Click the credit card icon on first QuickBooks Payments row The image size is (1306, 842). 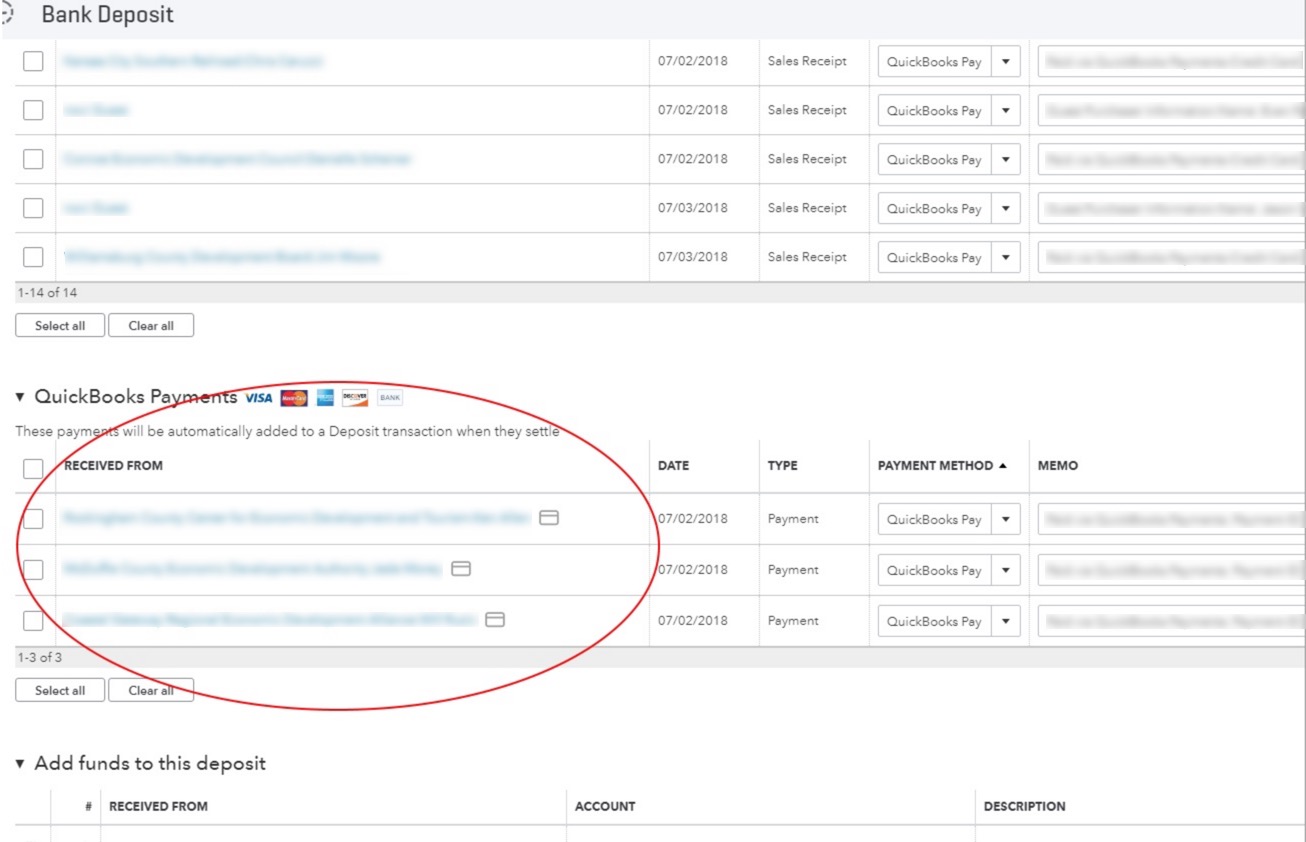(549, 518)
